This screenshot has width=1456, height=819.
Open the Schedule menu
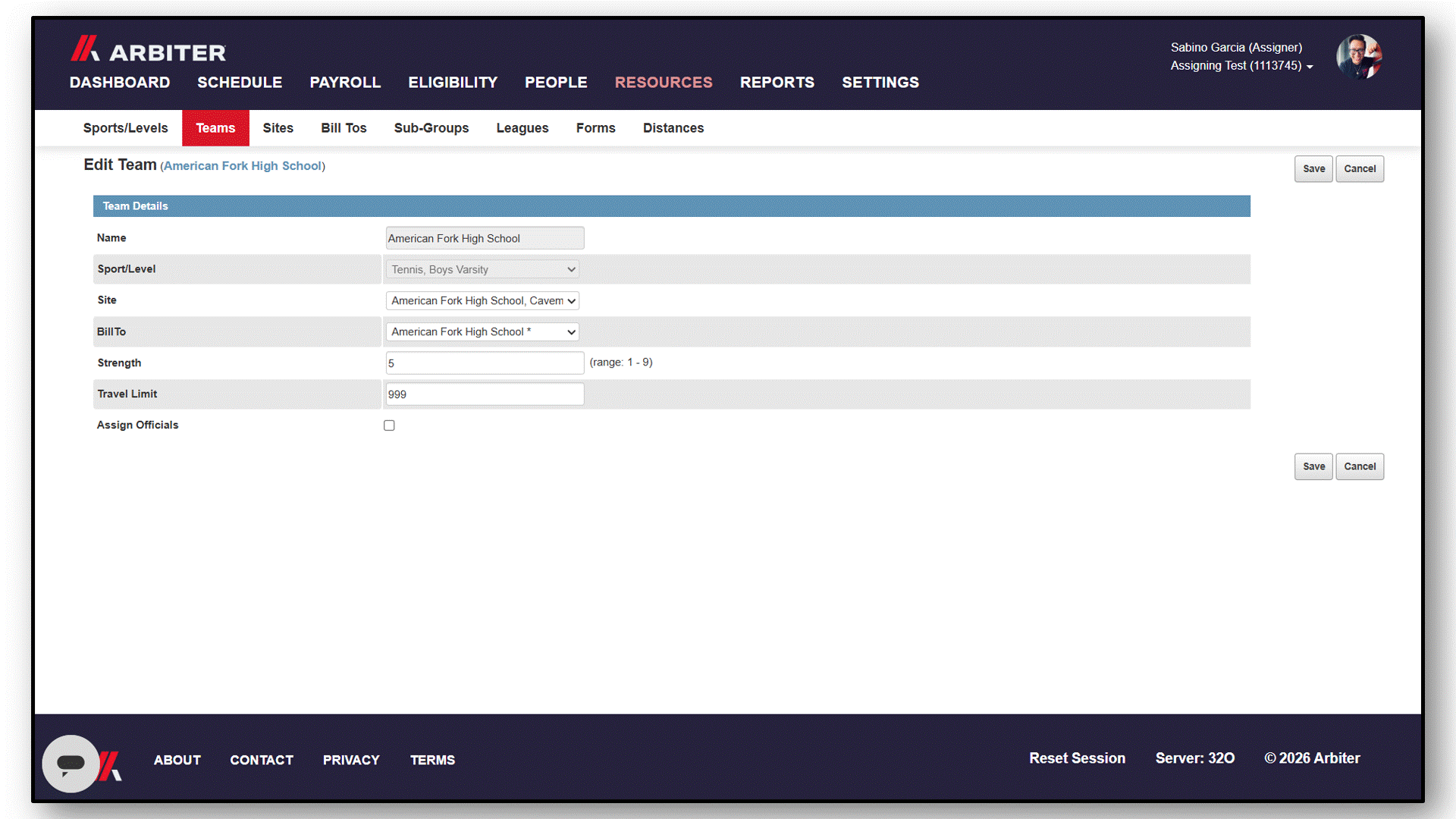point(240,82)
